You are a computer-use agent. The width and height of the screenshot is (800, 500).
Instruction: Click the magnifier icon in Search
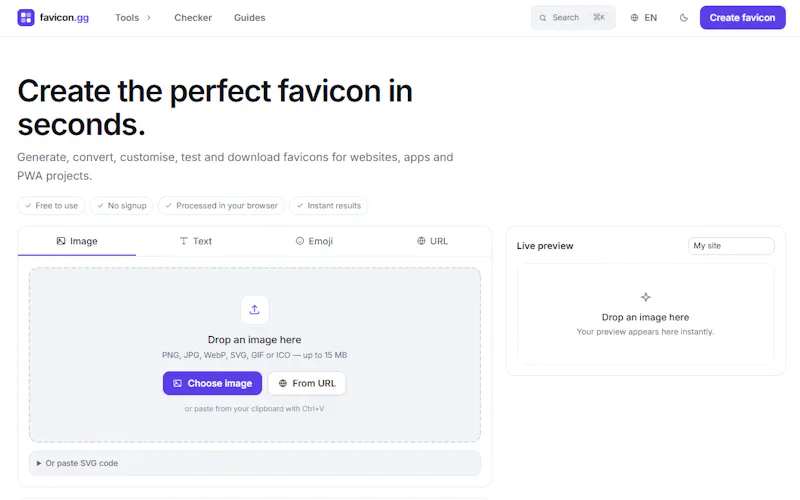(x=542, y=18)
